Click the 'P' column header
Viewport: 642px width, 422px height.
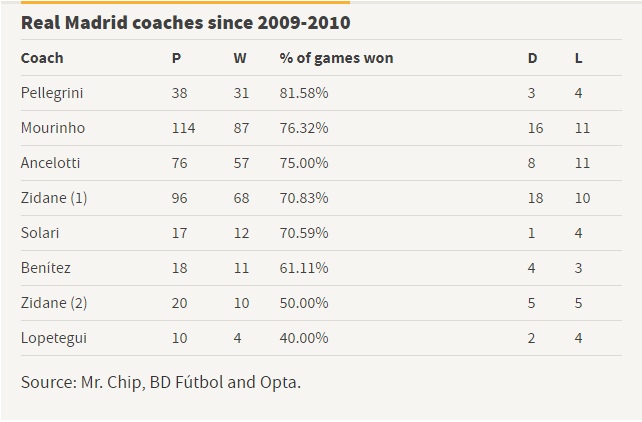point(177,58)
